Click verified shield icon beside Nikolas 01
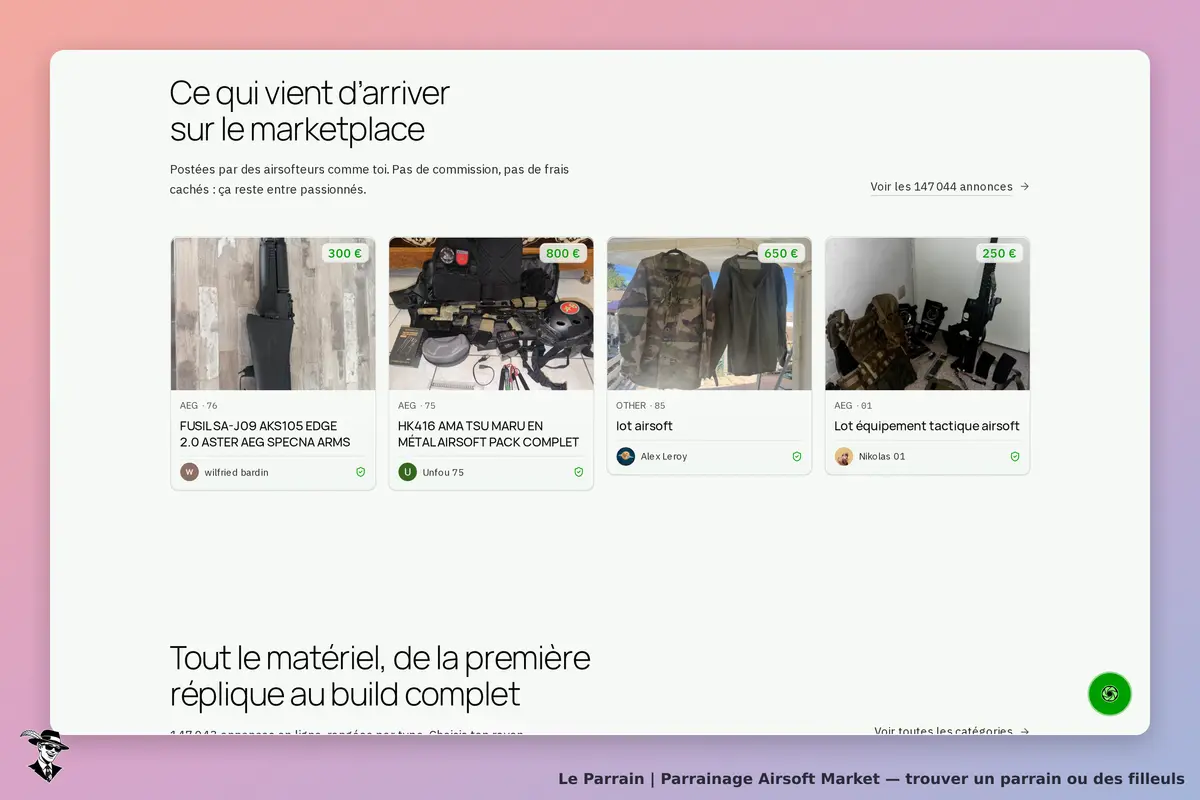 [x=1015, y=456]
